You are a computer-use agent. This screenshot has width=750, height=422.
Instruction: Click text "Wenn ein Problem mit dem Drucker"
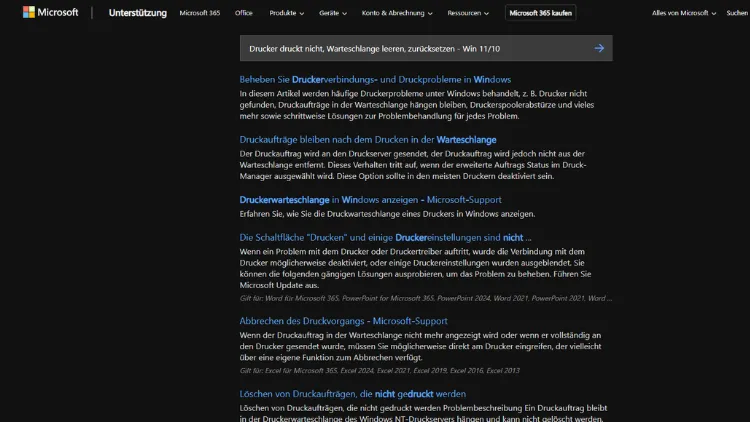[x=415, y=268]
